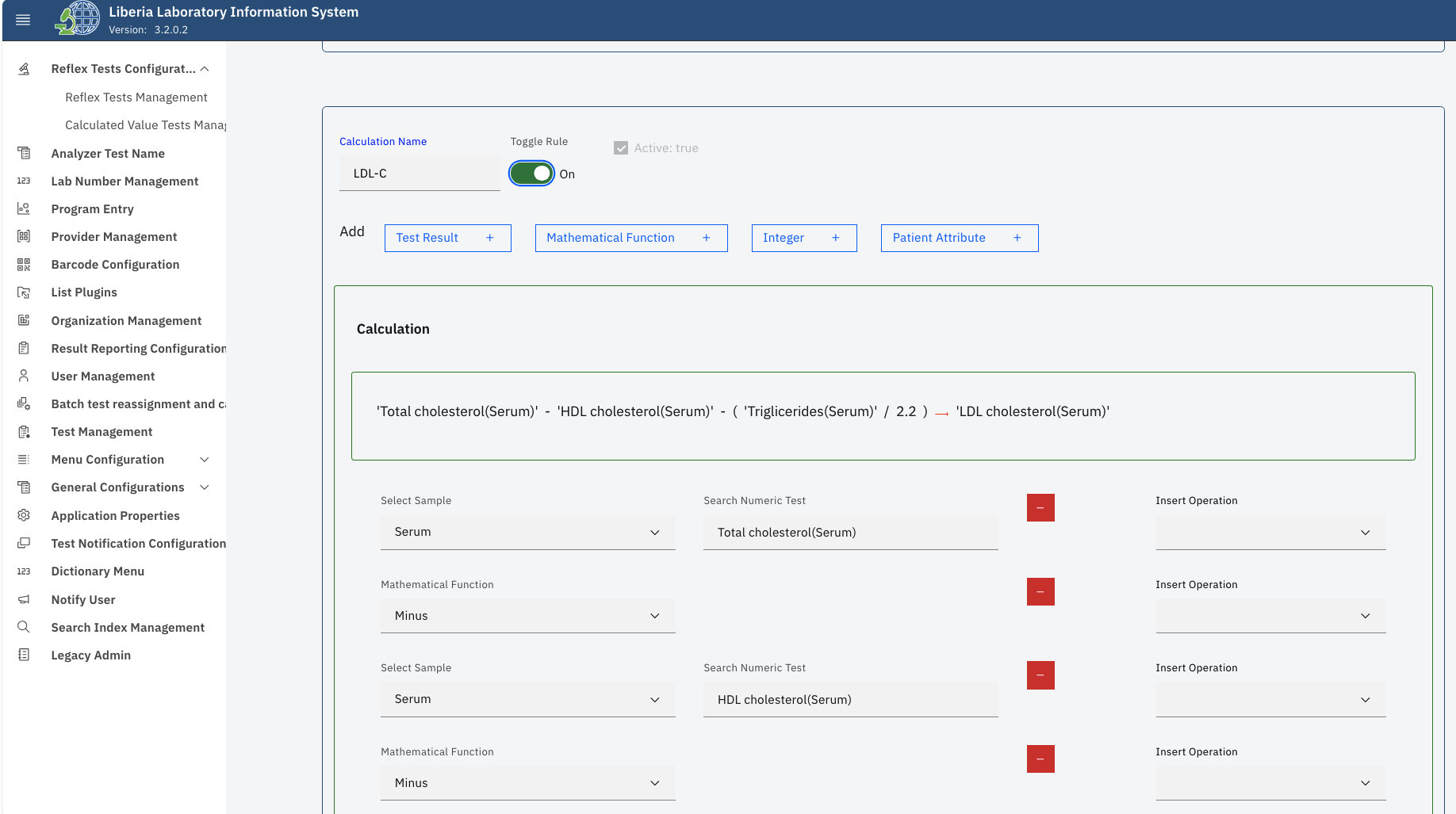This screenshot has width=1456, height=814.
Task: Click the calculation formula display box
Action: tap(883, 416)
